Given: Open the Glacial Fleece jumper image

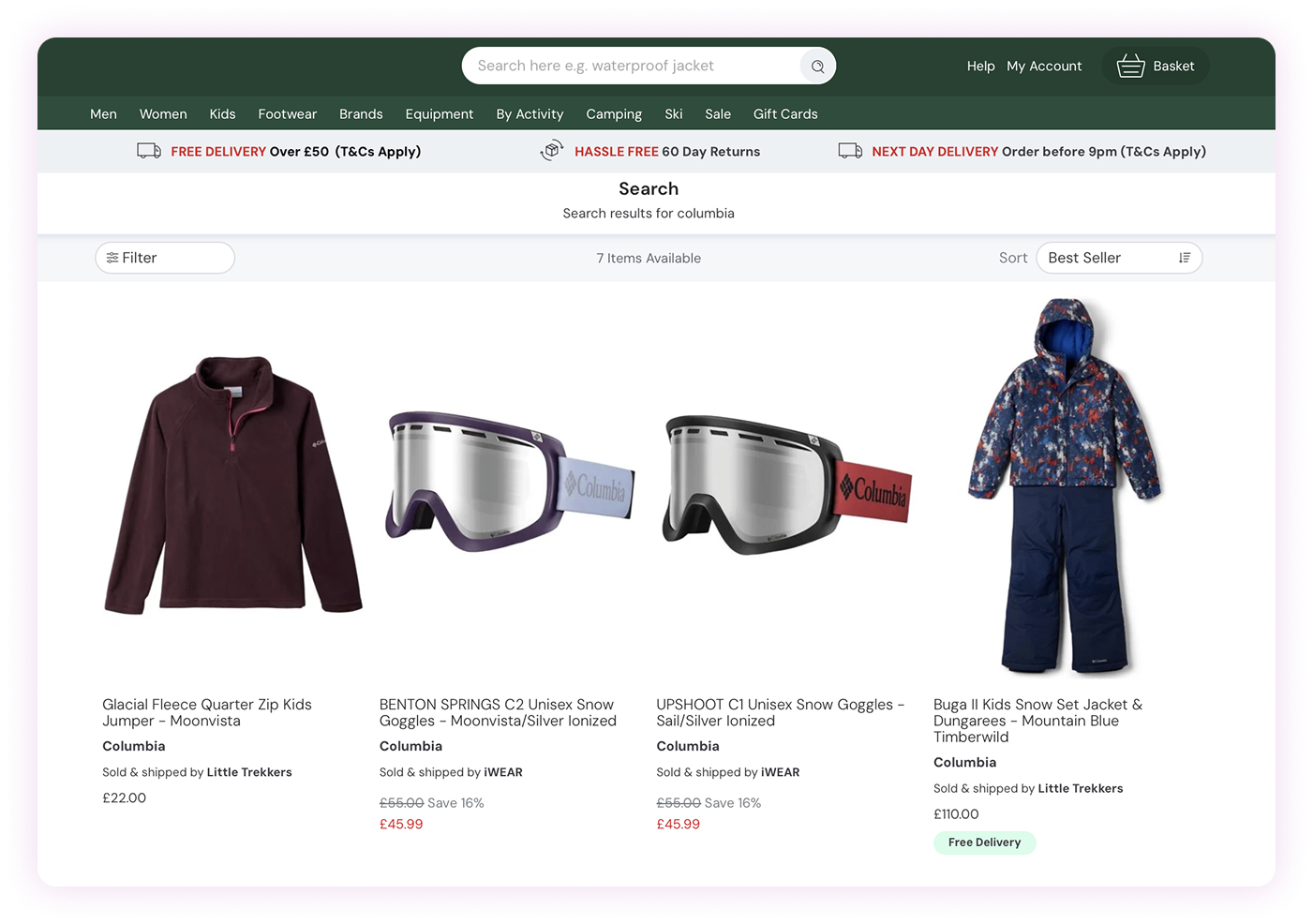Looking at the screenshot, I should pyautogui.click(x=232, y=485).
